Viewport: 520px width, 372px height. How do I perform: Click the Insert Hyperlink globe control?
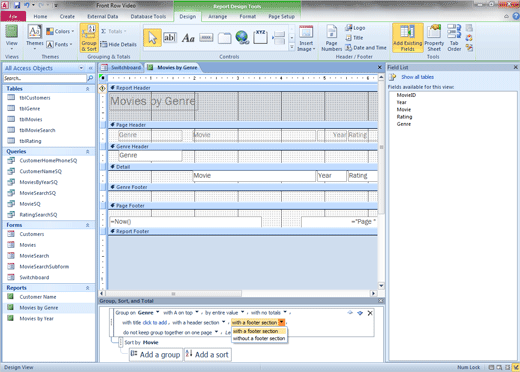[x=242, y=37]
